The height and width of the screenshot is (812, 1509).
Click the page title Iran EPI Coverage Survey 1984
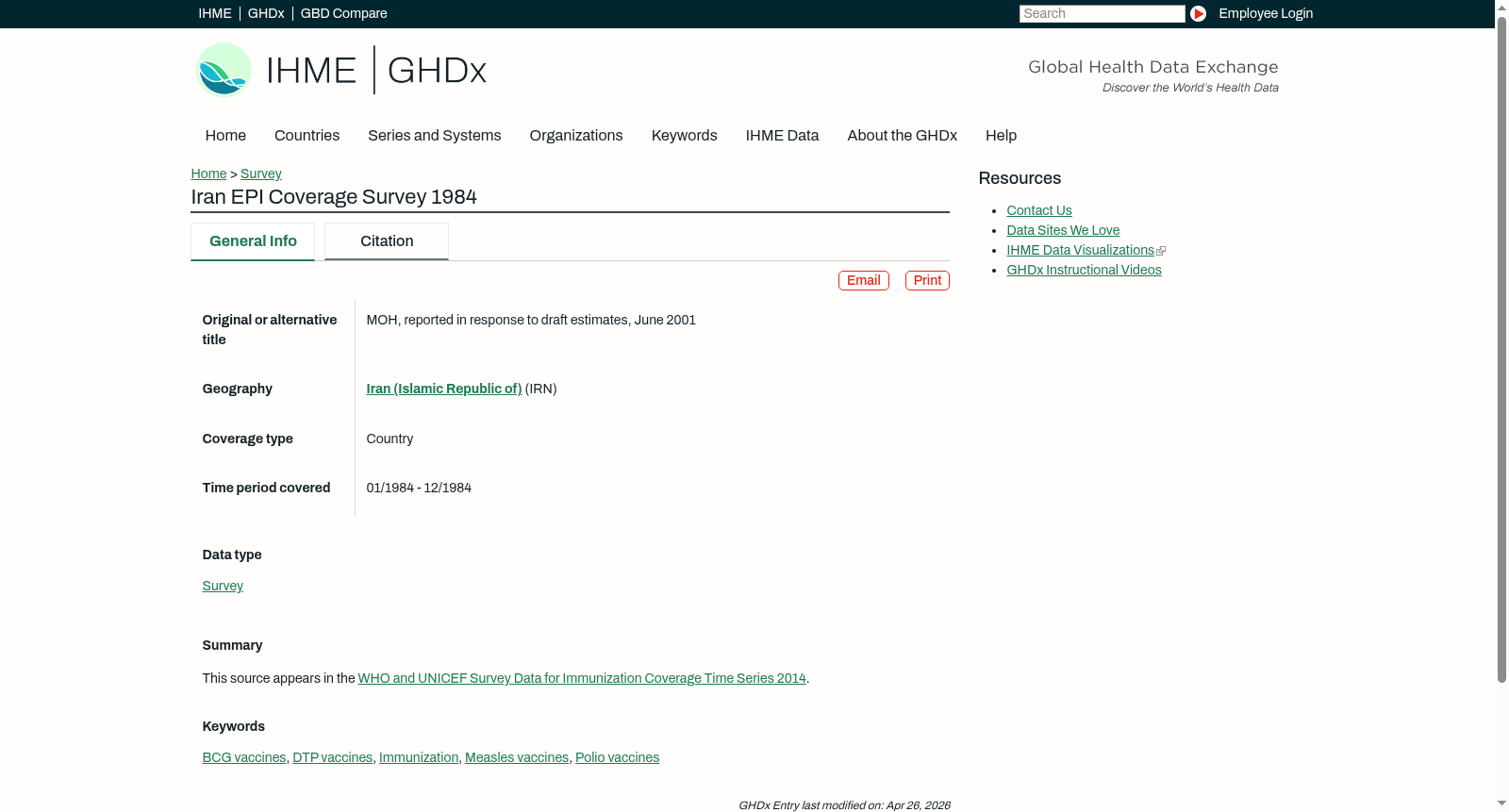[x=334, y=197]
